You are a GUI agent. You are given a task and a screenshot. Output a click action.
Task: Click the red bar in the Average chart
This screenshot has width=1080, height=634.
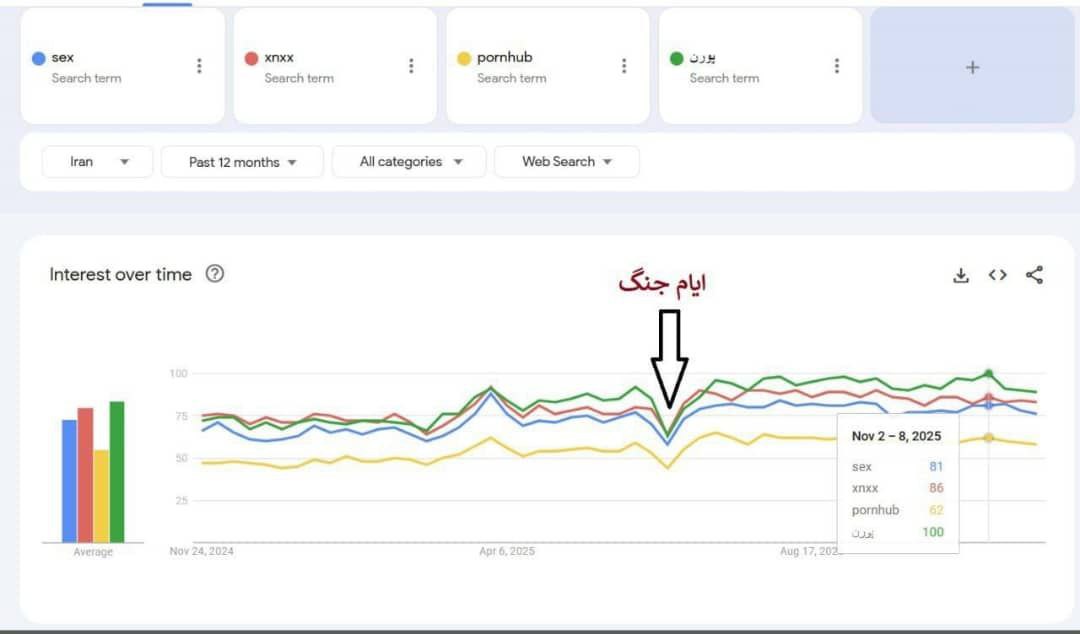point(85,475)
